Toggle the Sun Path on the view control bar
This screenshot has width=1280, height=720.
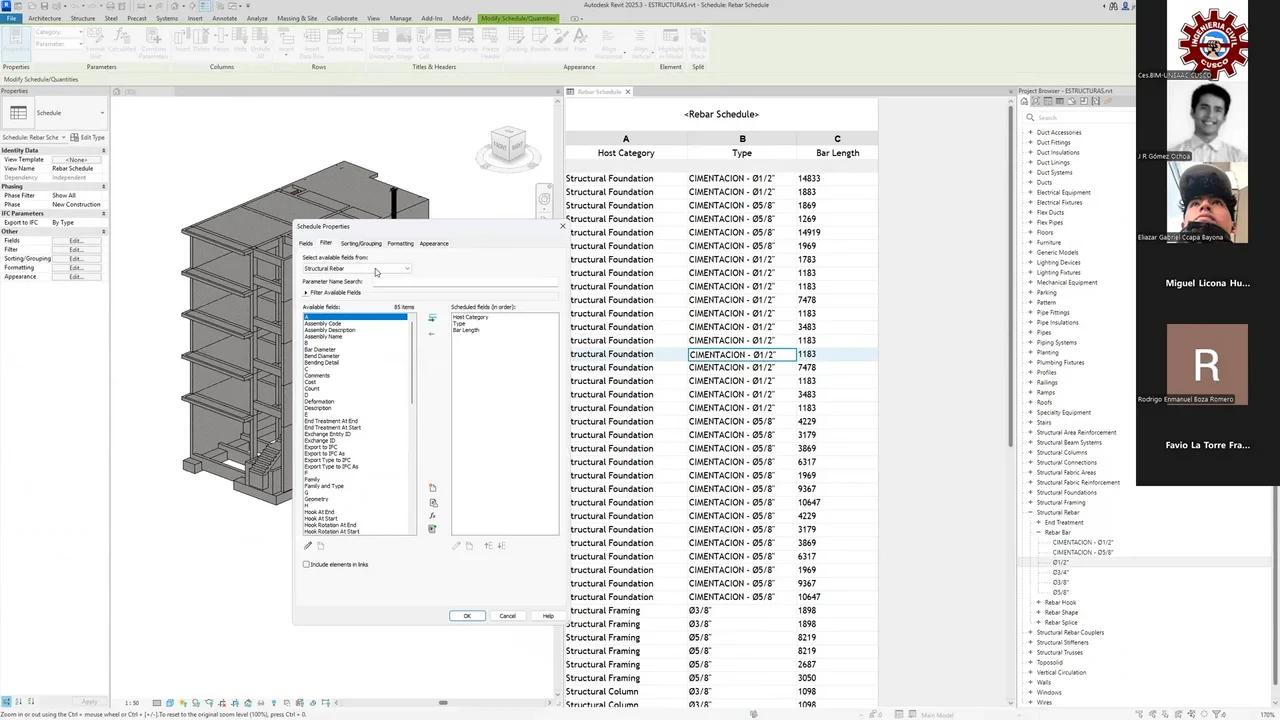pos(182,703)
